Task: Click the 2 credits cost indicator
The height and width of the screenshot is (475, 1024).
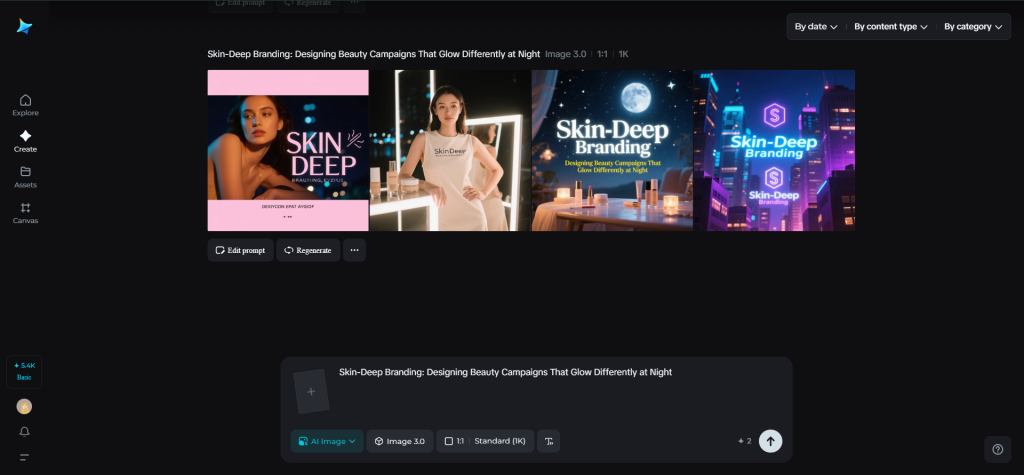Action: coord(744,441)
